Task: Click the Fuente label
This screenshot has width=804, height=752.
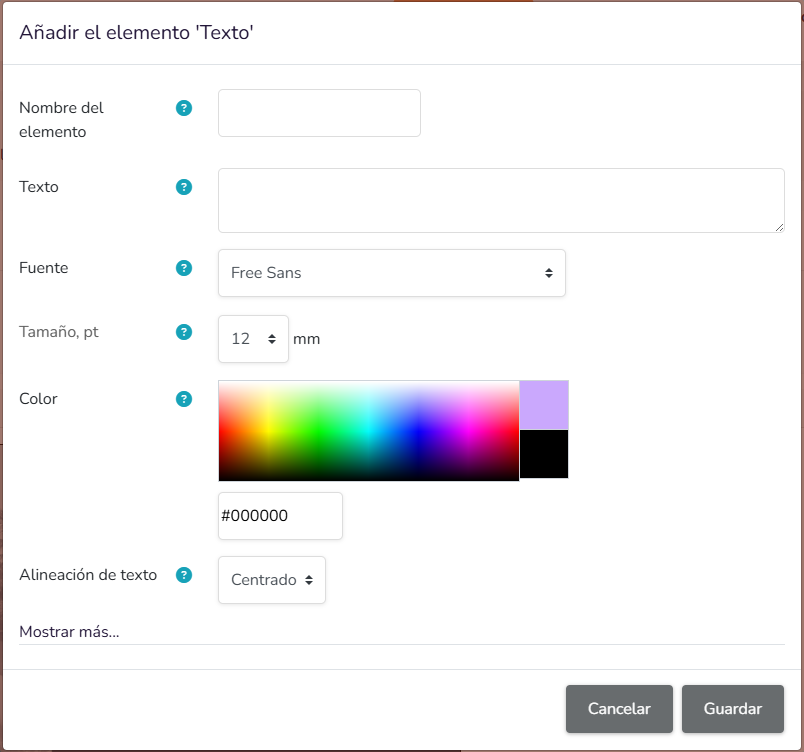Action: click(44, 268)
